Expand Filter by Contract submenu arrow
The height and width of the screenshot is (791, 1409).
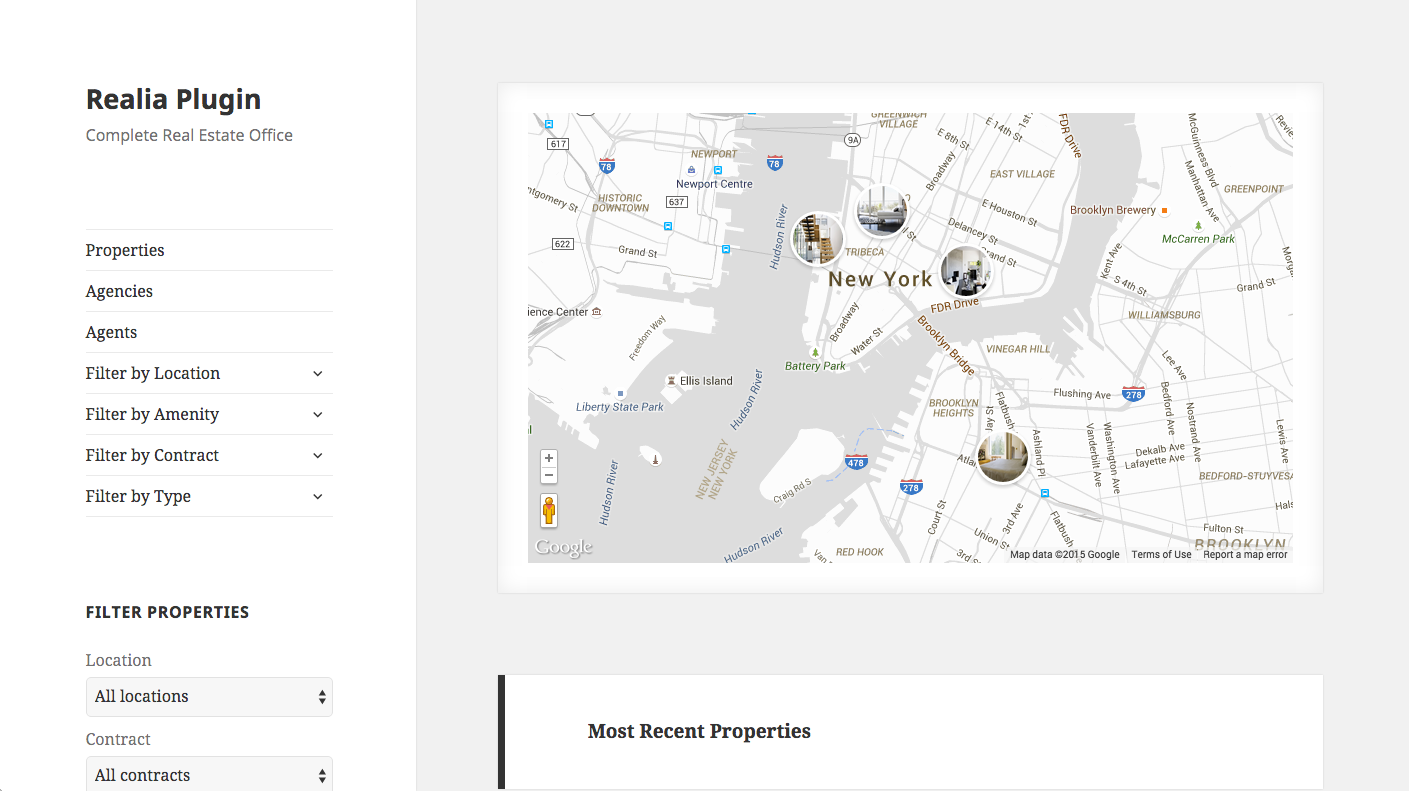click(x=318, y=455)
